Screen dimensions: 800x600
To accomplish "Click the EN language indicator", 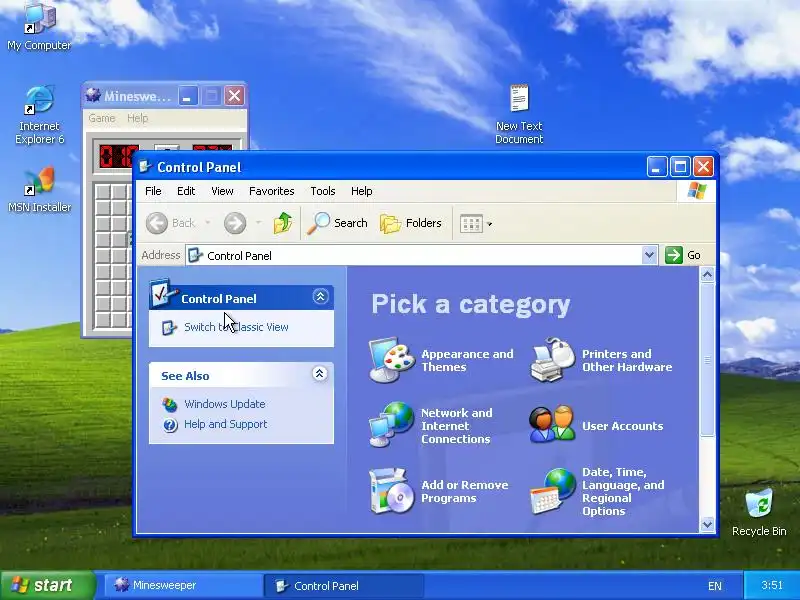I will pos(715,586).
